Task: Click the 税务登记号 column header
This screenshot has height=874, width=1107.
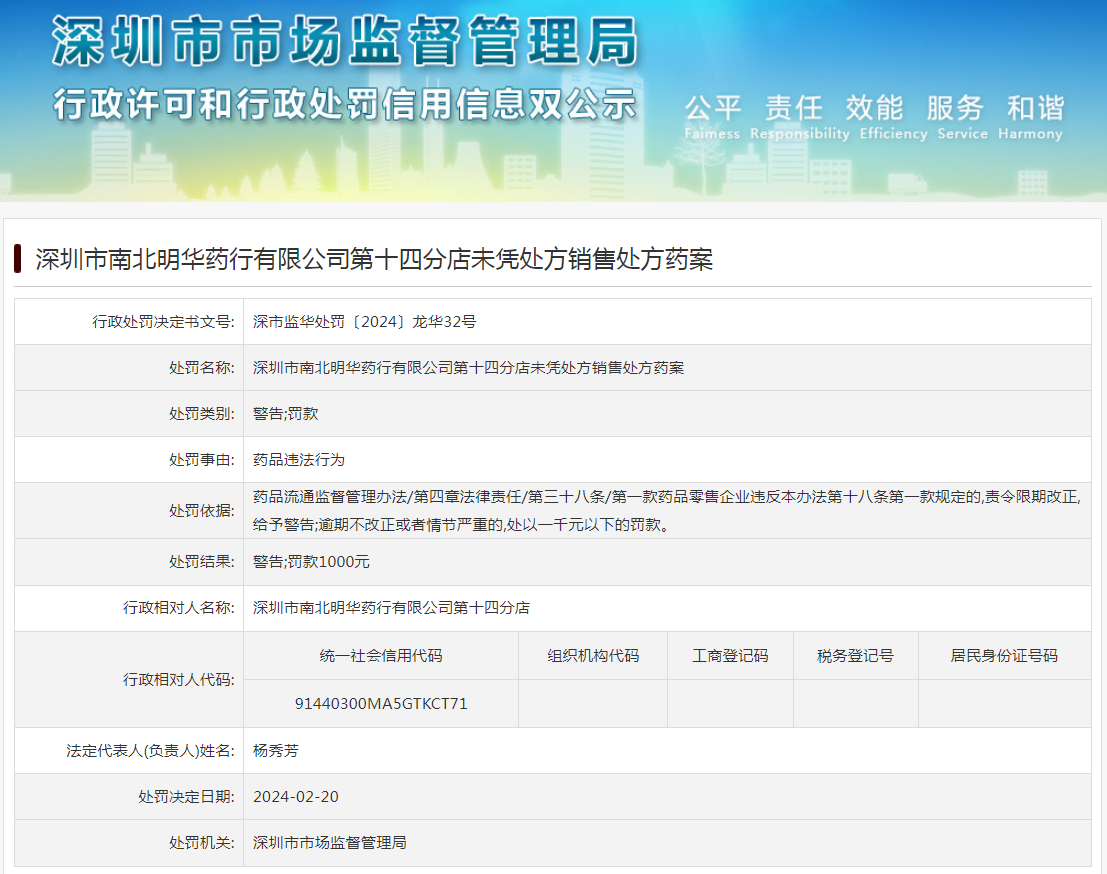Action: pyautogui.click(x=856, y=656)
